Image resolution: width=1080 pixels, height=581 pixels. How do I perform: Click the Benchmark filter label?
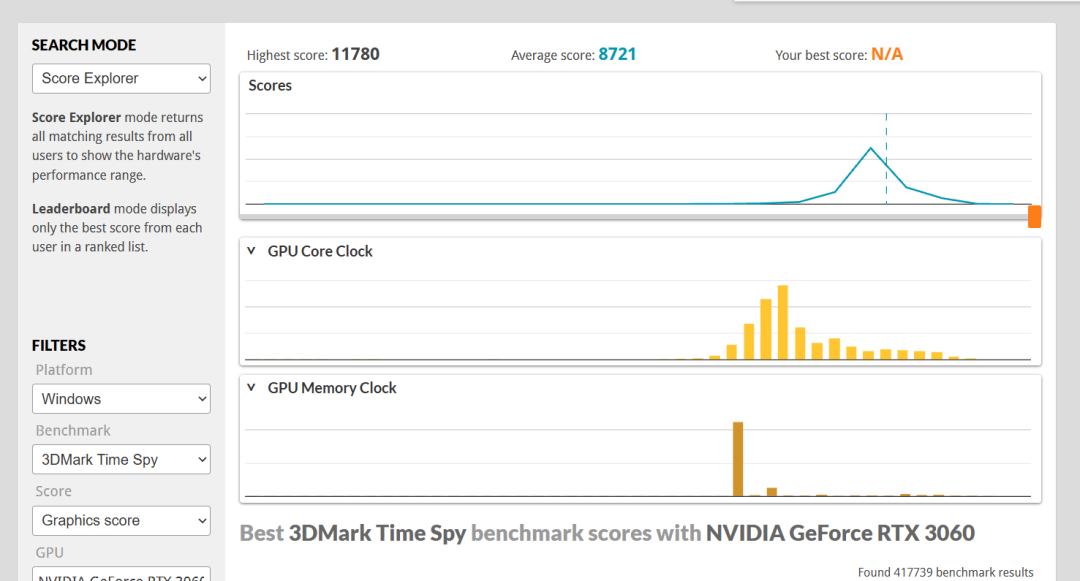pos(73,430)
